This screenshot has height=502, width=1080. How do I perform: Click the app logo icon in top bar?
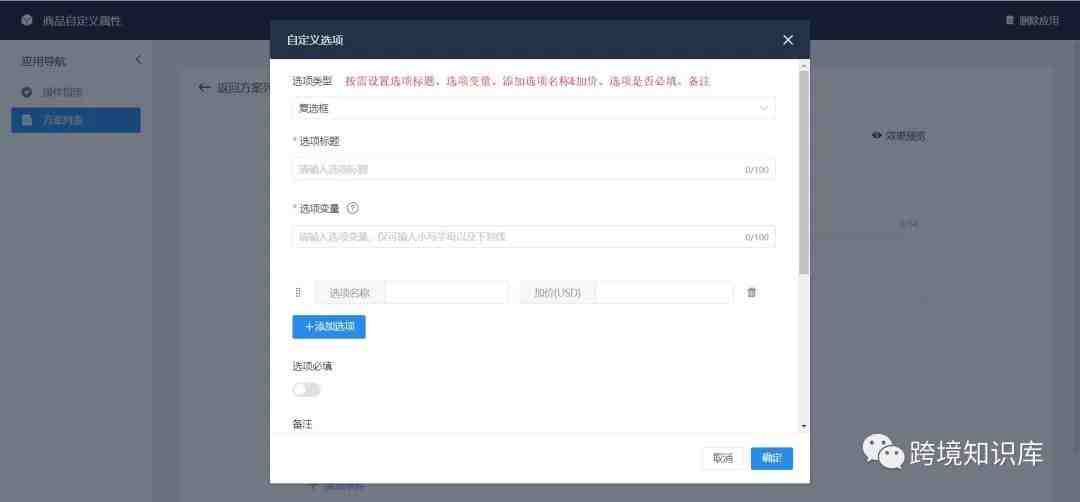[x=27, y=20]
